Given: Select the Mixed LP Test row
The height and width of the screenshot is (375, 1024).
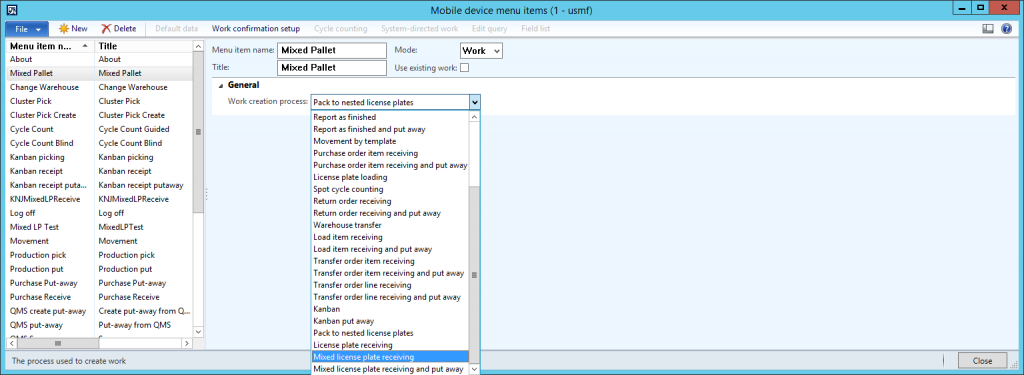Looking at the screenshot, I should (x=99, y=227).
